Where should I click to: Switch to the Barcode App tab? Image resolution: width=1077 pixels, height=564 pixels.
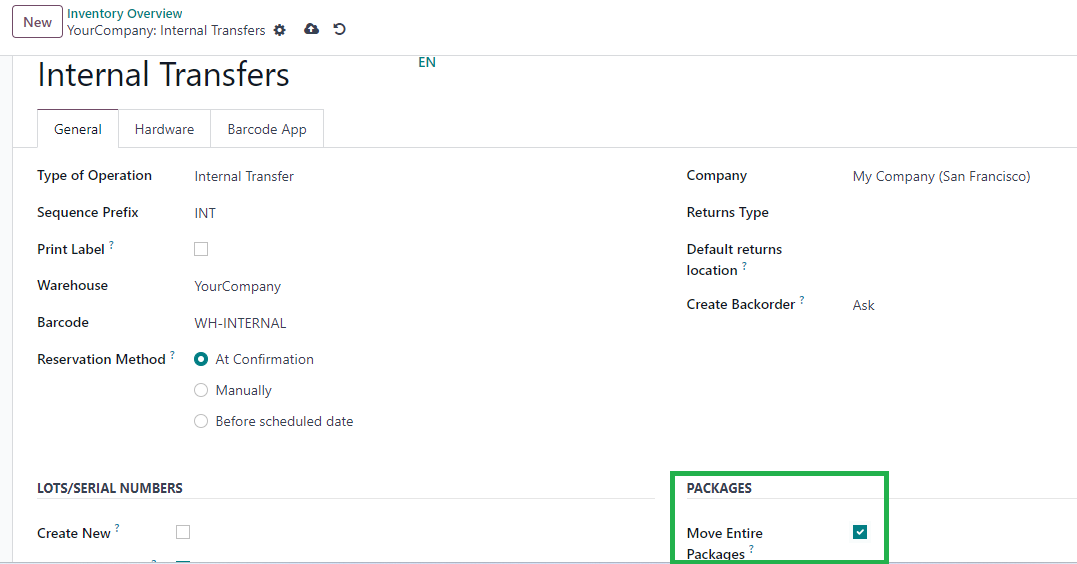click(x=267, y=129)
